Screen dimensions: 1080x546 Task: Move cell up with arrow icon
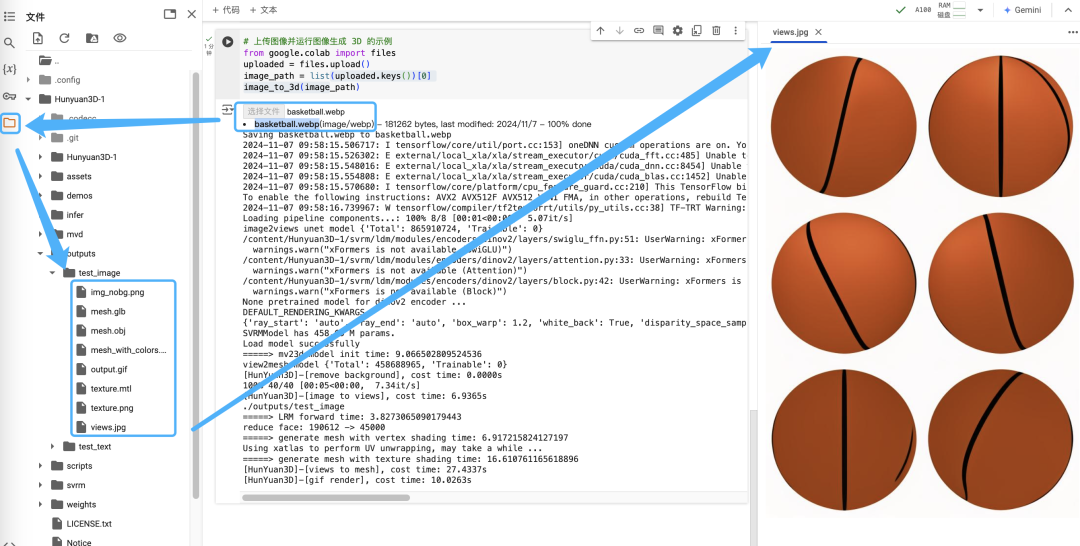coord(601,30)
